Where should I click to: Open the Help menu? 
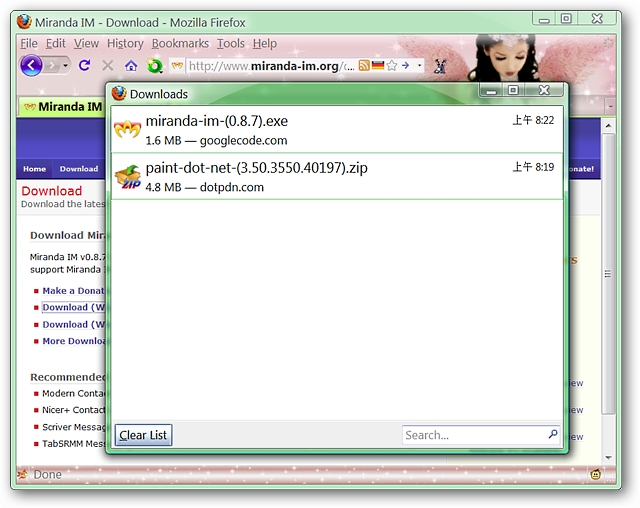264,43
